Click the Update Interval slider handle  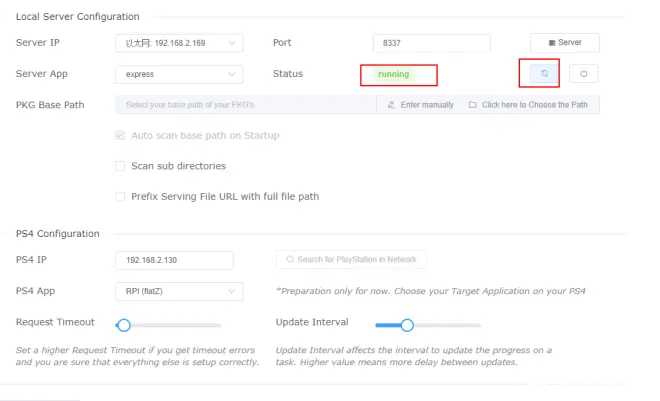click(x=407, y=325)
